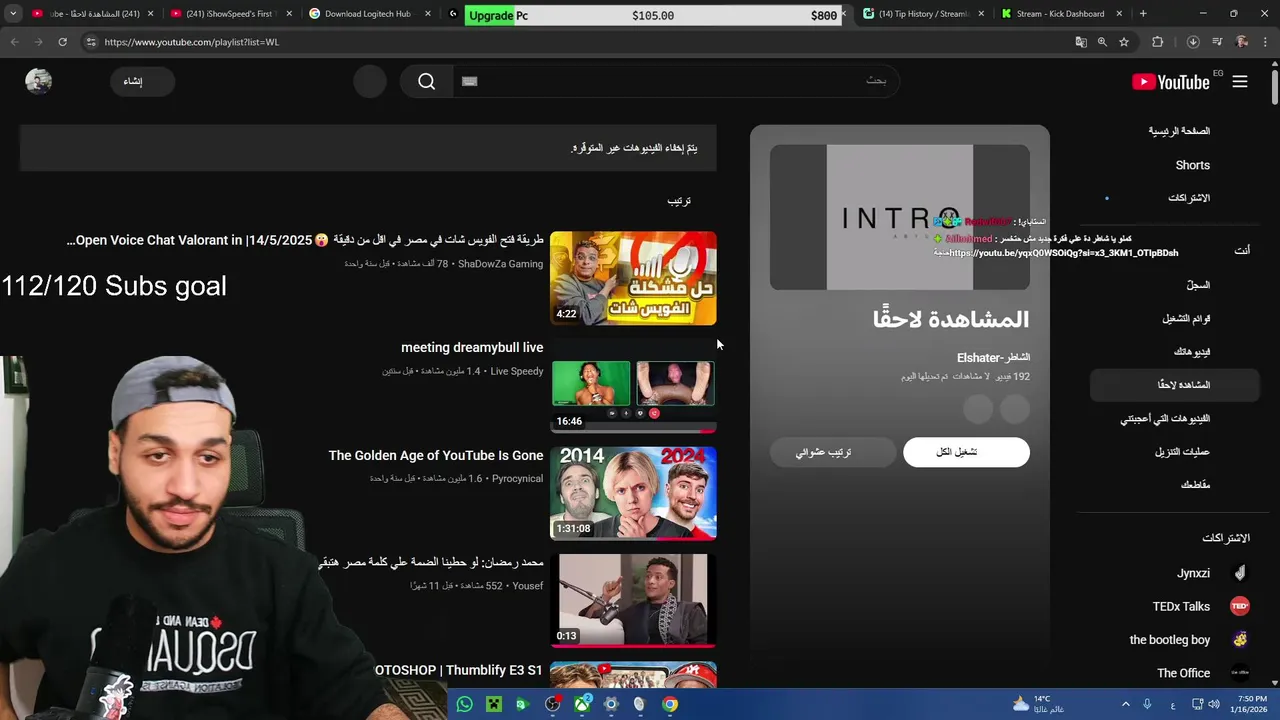The height and width of the screenshot is (720, 1280).
Task: Switch to Download Logitech Hub tab
Action: [x=368, y=14]
